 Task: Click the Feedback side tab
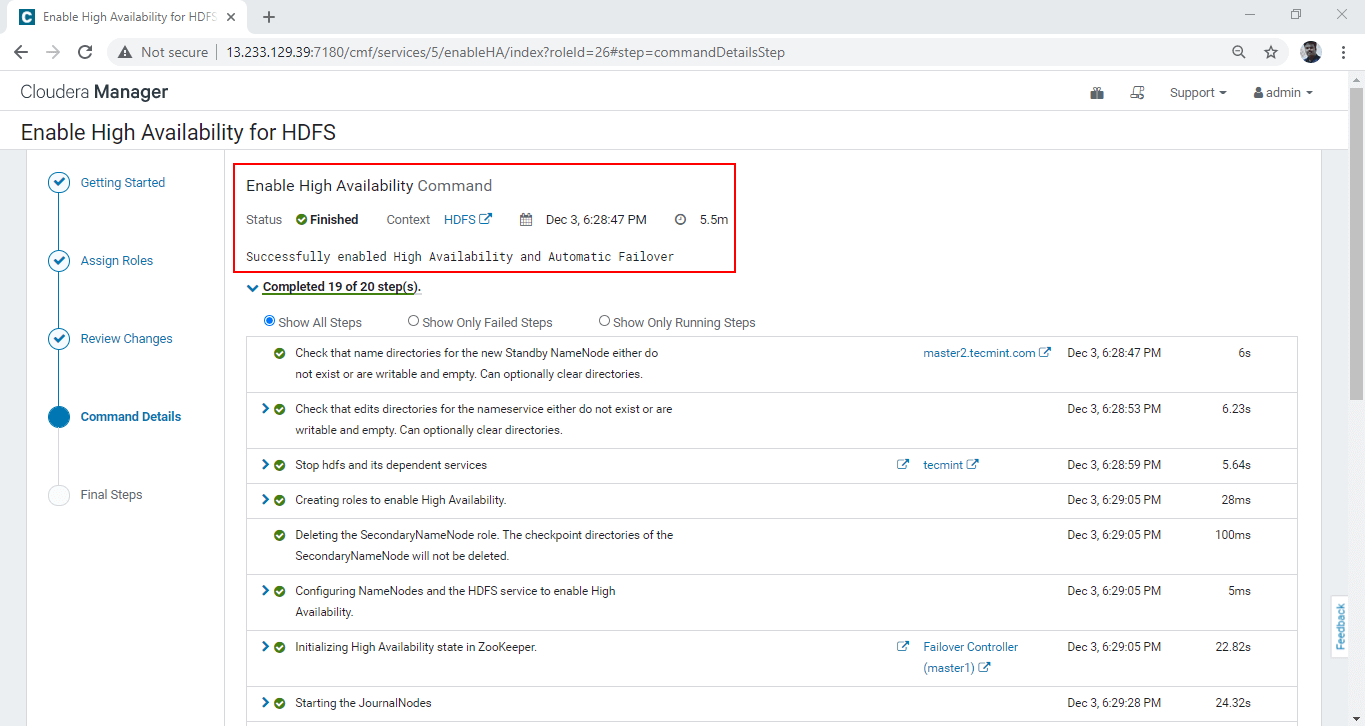[1341, 626]
